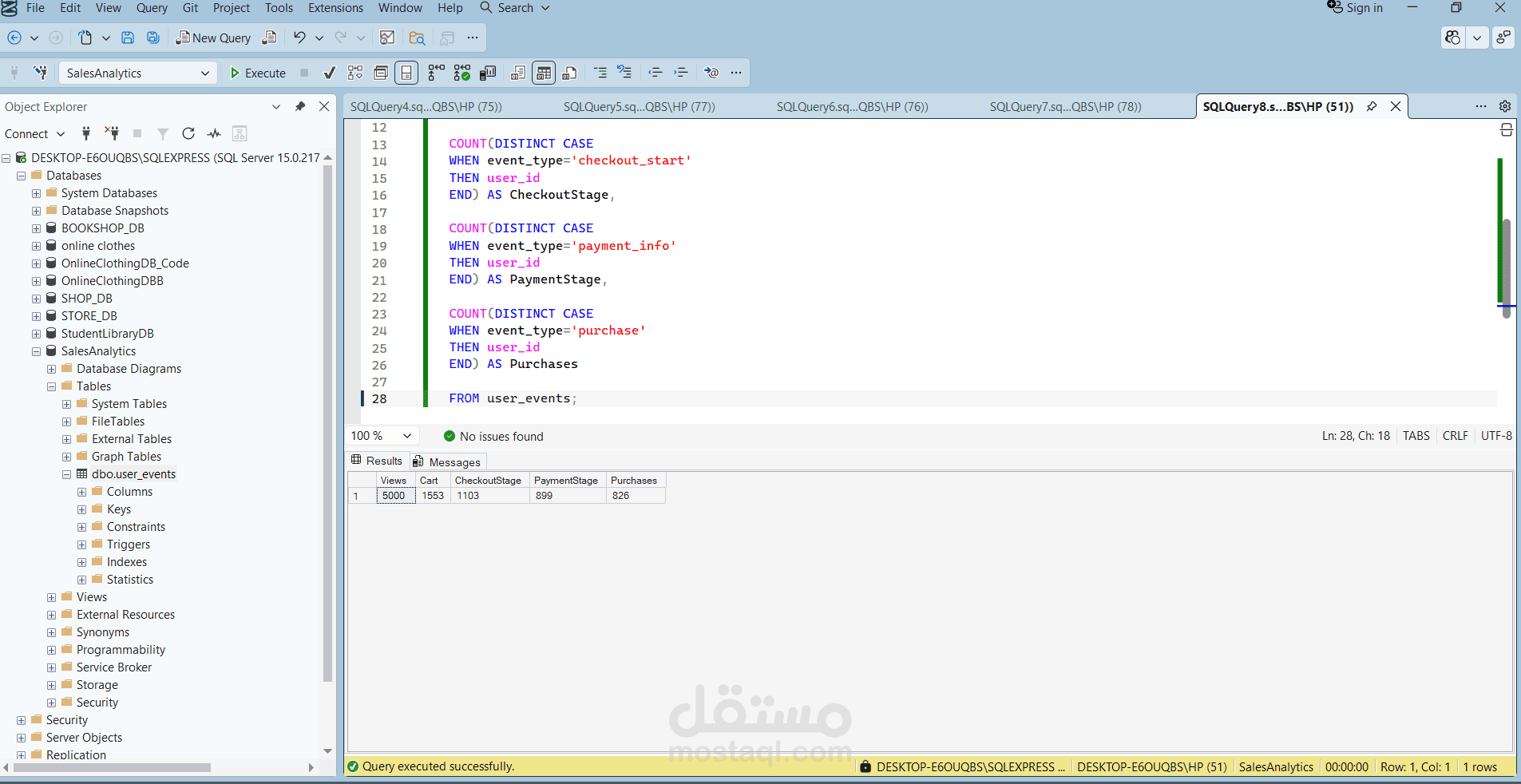Click the Execute query button
1521x784 pixels.
pos(257,73)
